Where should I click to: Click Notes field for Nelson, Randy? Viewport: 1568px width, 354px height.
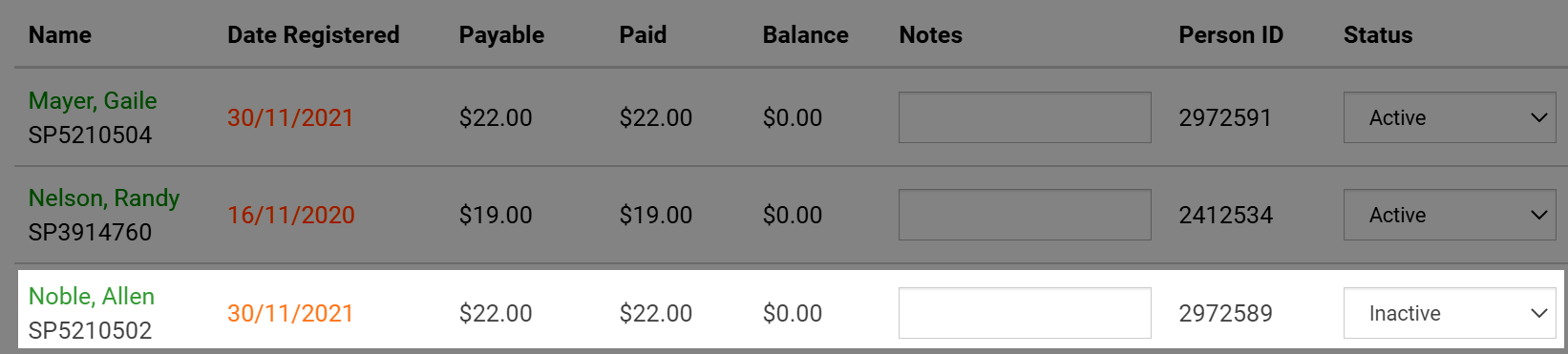click(1025, 215)
